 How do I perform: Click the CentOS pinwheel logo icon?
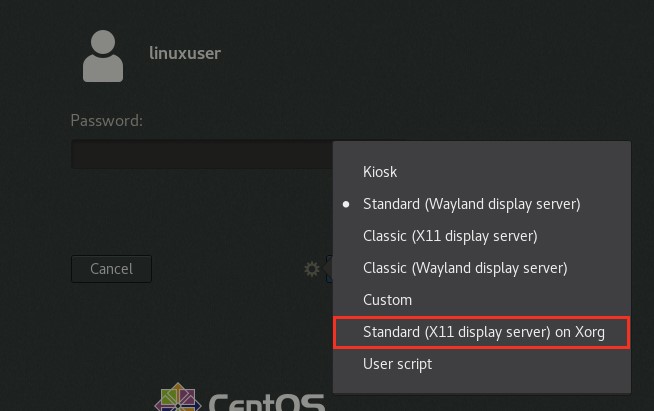175,400
